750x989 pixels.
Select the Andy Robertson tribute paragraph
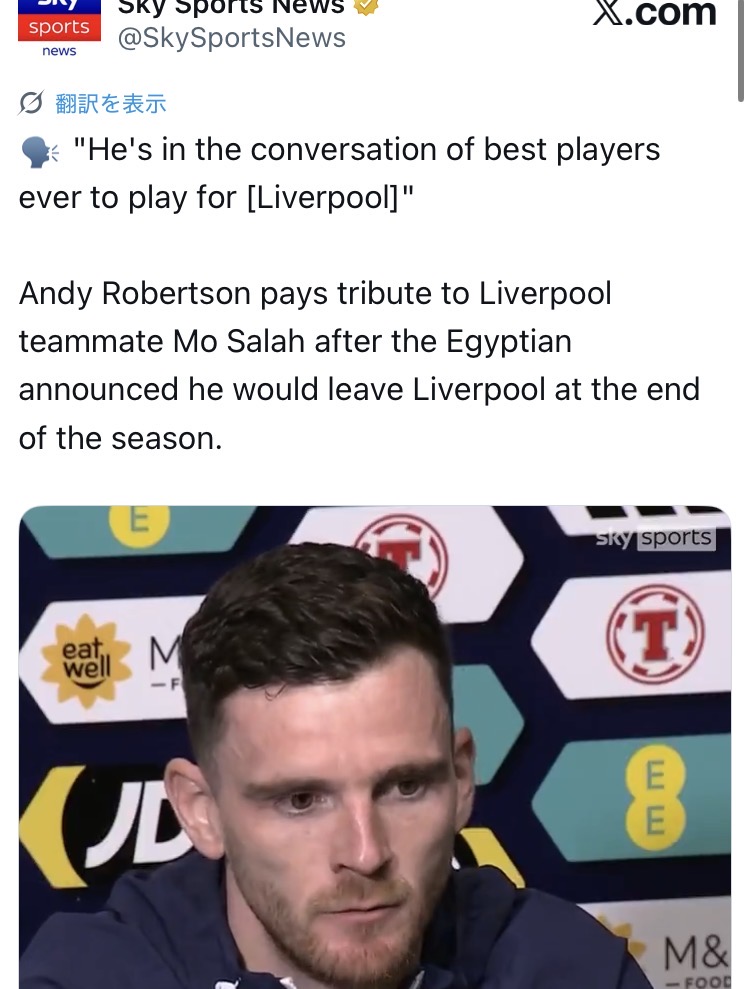[x=359, y=366]
